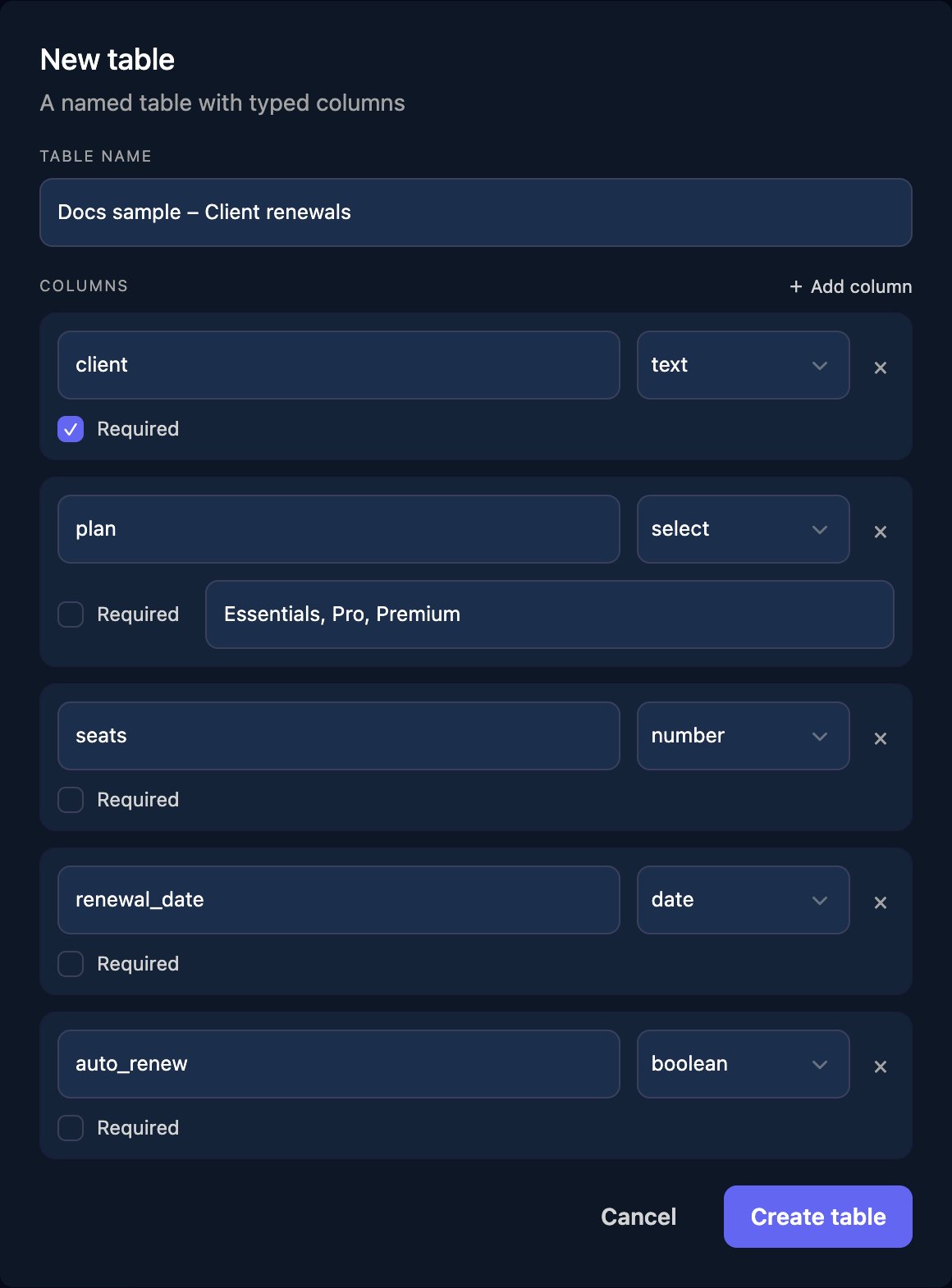Open the boolean type dropdown for auto_renew
Image resolution: width=952 pixels, height=1288 pixels.
pyautogui.click(x=744, y=1064)
